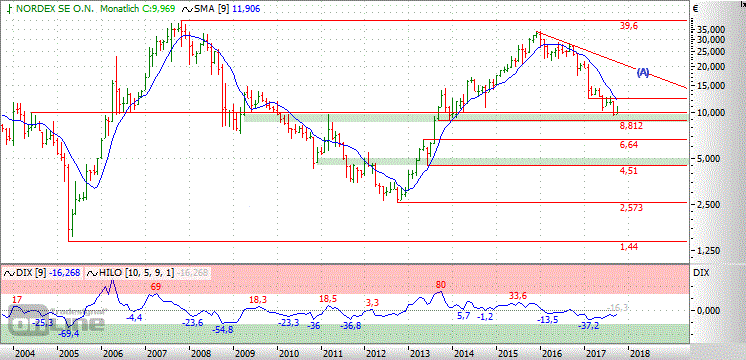This screenshot has height=360, width=746.
Task: Click the DIX value 33,6
Action: (x=518, y=296)
